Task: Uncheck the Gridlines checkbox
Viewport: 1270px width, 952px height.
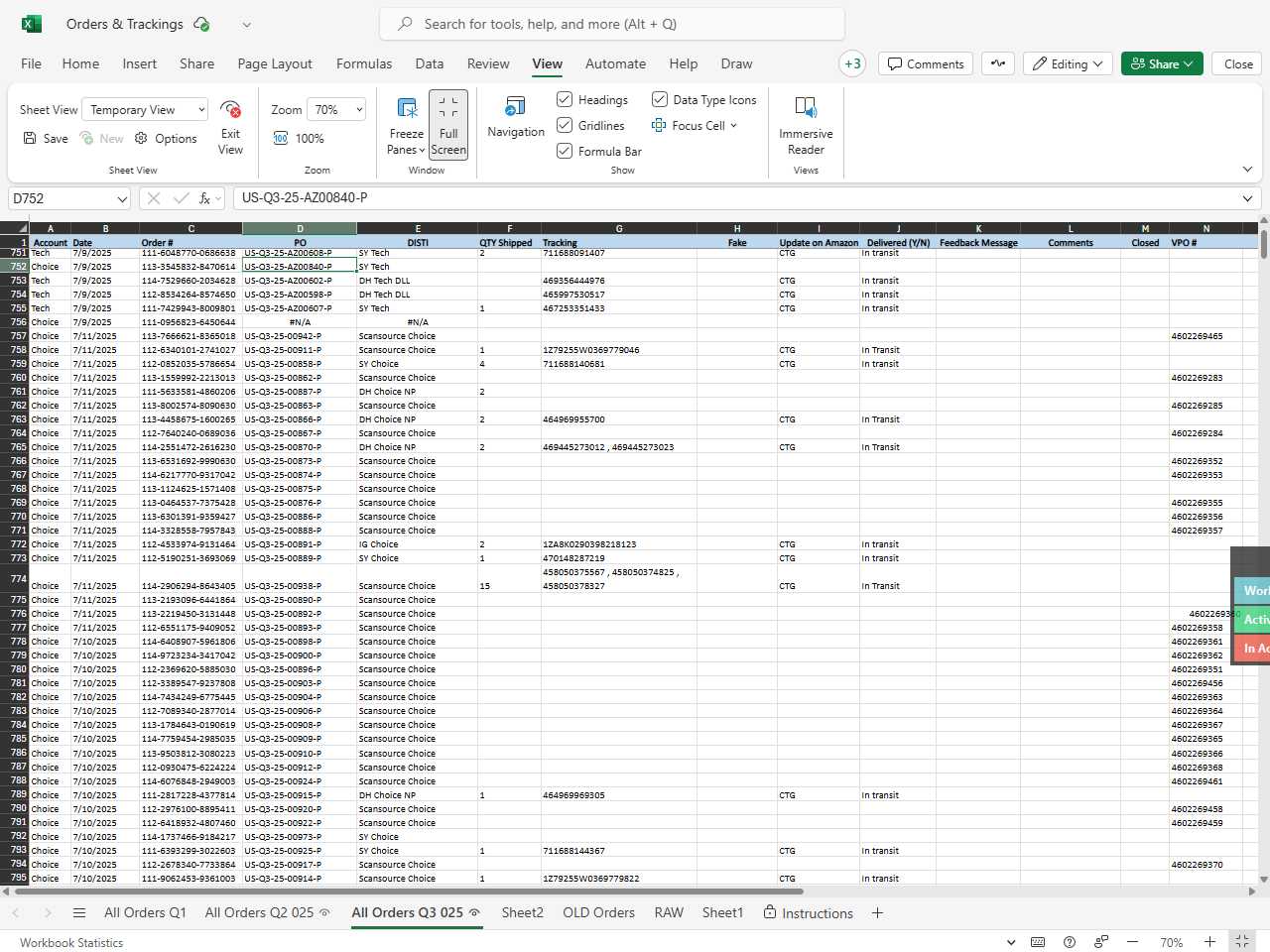Action: click(x=565, y=125)
